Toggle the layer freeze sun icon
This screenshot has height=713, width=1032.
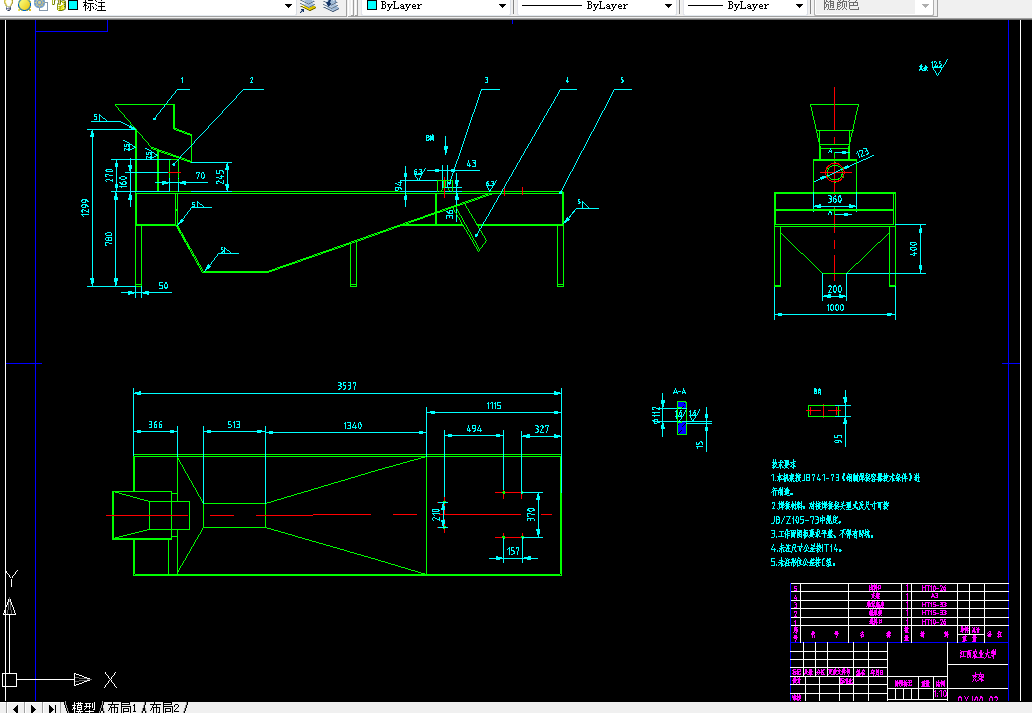point(25,5)
